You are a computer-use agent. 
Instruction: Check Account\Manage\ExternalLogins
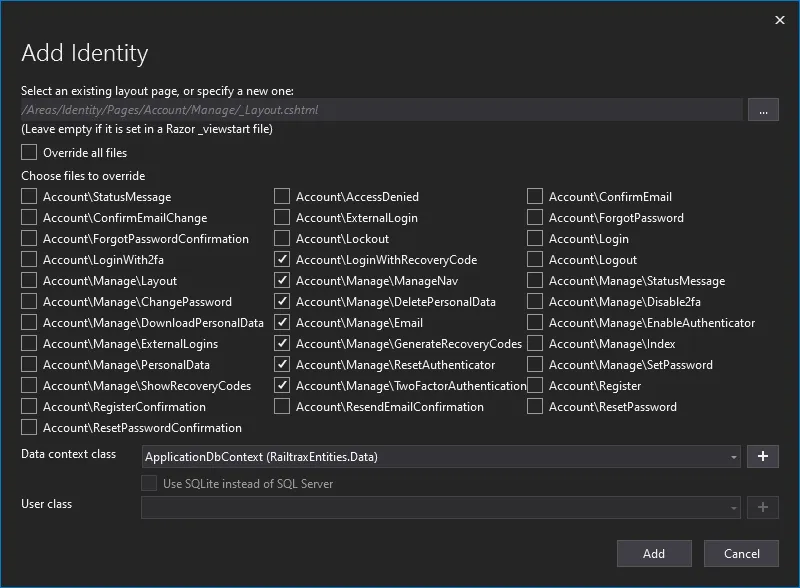click(x=29, y=343)
